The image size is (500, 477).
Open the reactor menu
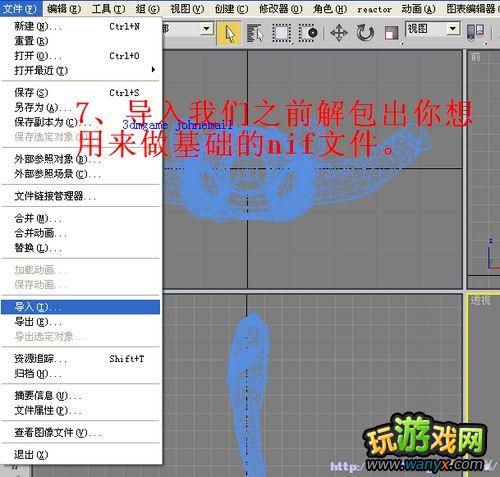[x=374, y=9]
